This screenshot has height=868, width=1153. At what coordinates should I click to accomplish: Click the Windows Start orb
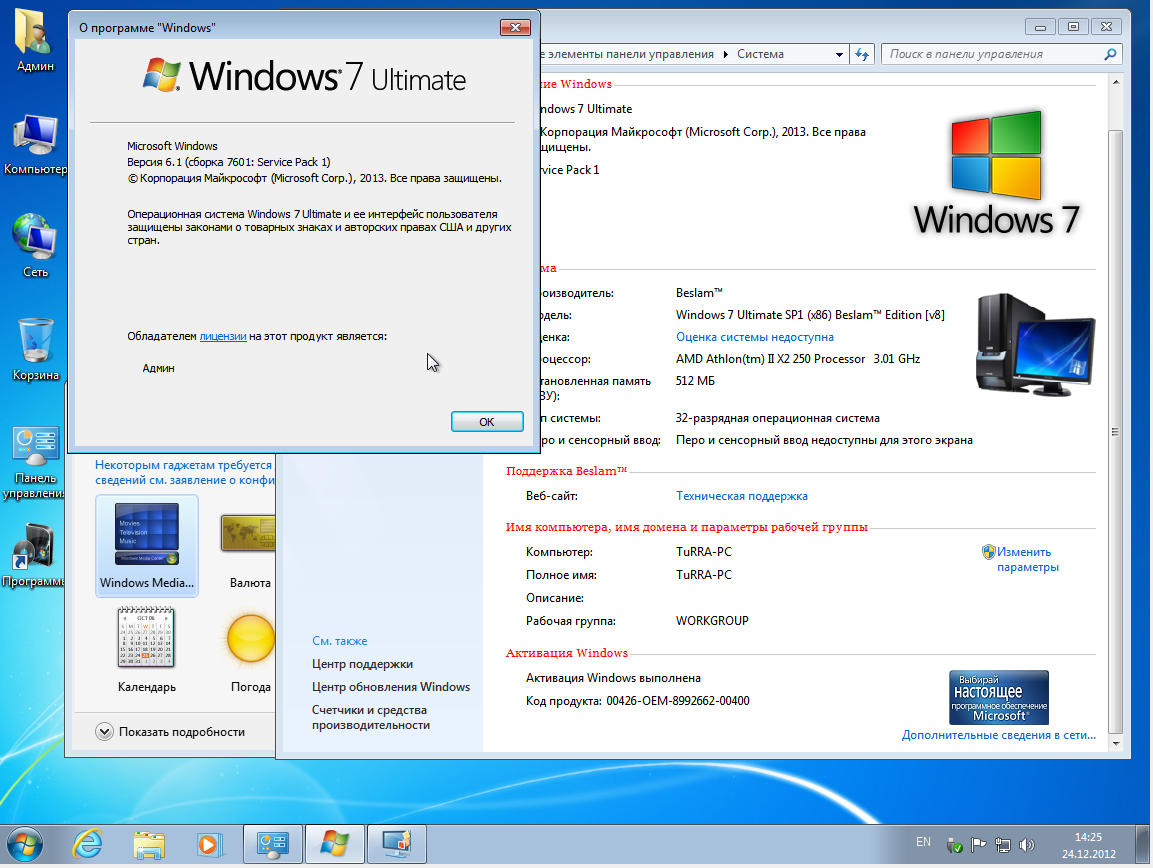(x=24, y=843)
